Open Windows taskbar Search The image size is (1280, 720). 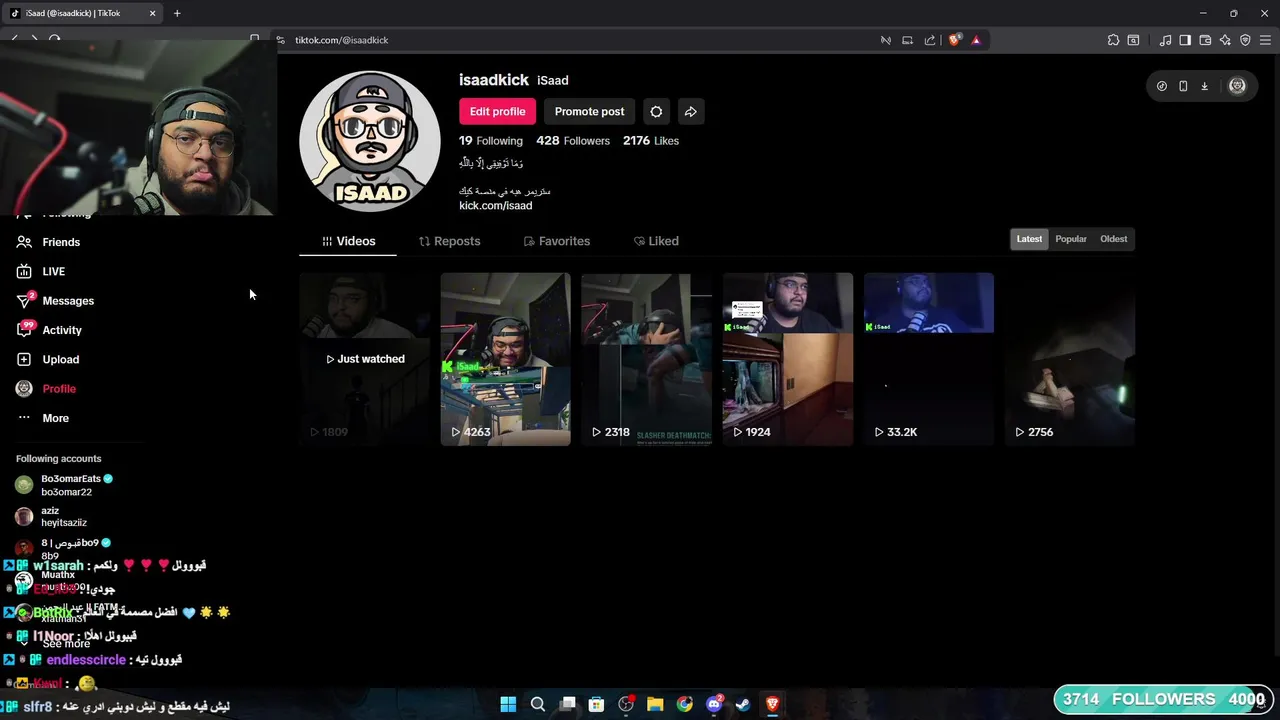click(538, 704)
